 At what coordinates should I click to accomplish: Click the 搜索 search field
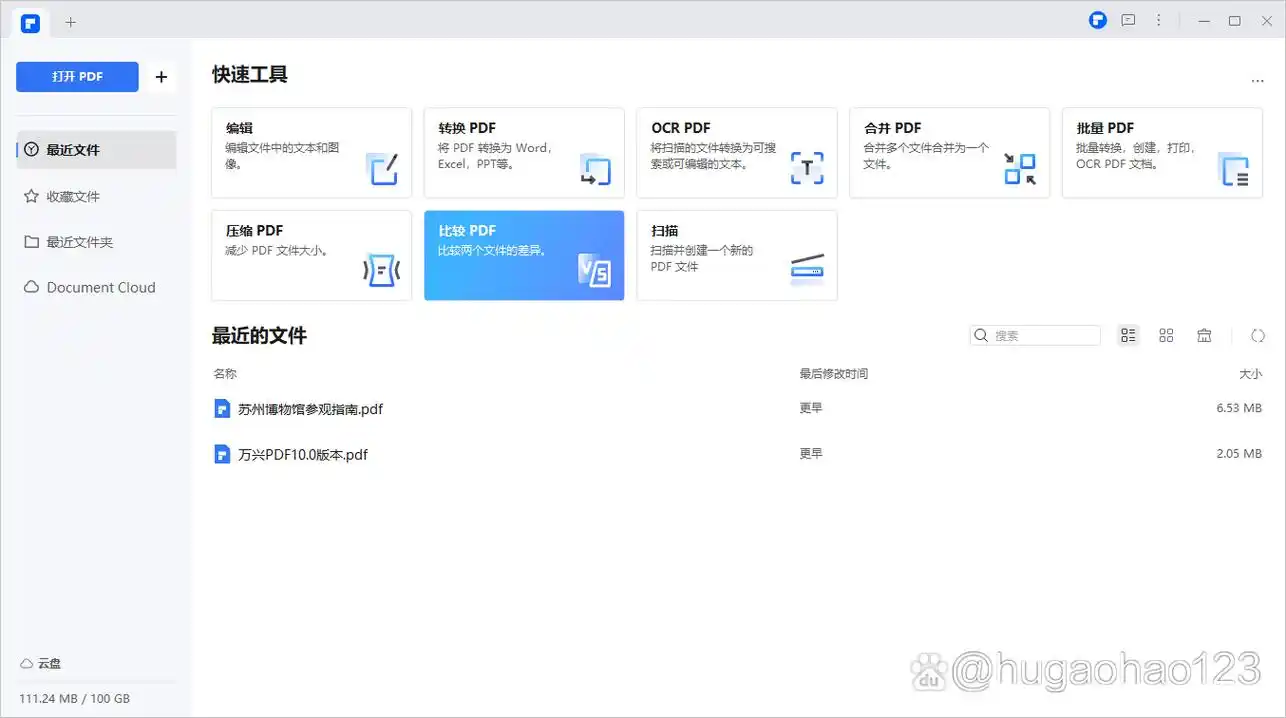tap(1043, 336)
